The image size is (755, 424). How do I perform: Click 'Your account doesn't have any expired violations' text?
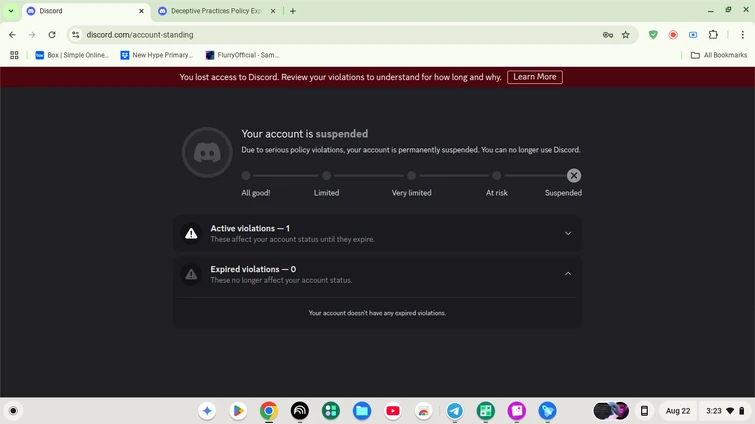click(377, 313)
